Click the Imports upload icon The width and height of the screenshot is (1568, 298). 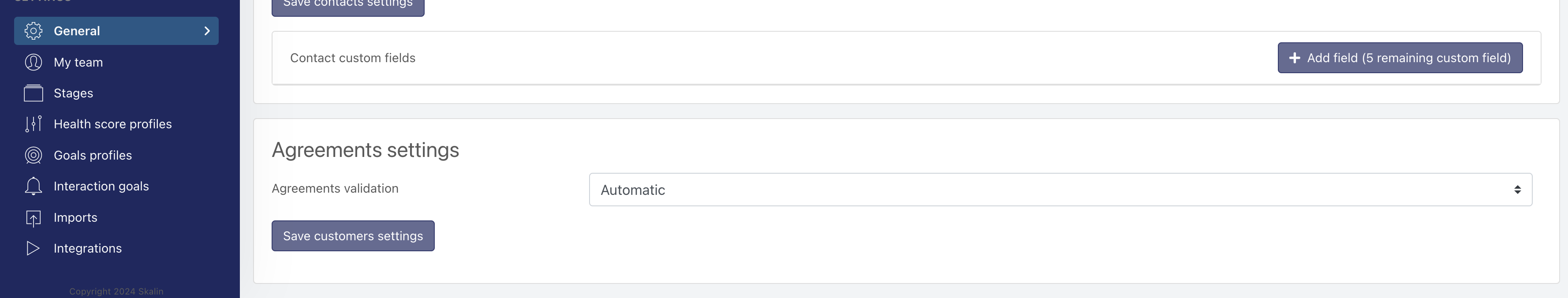(x=34, y=218)
